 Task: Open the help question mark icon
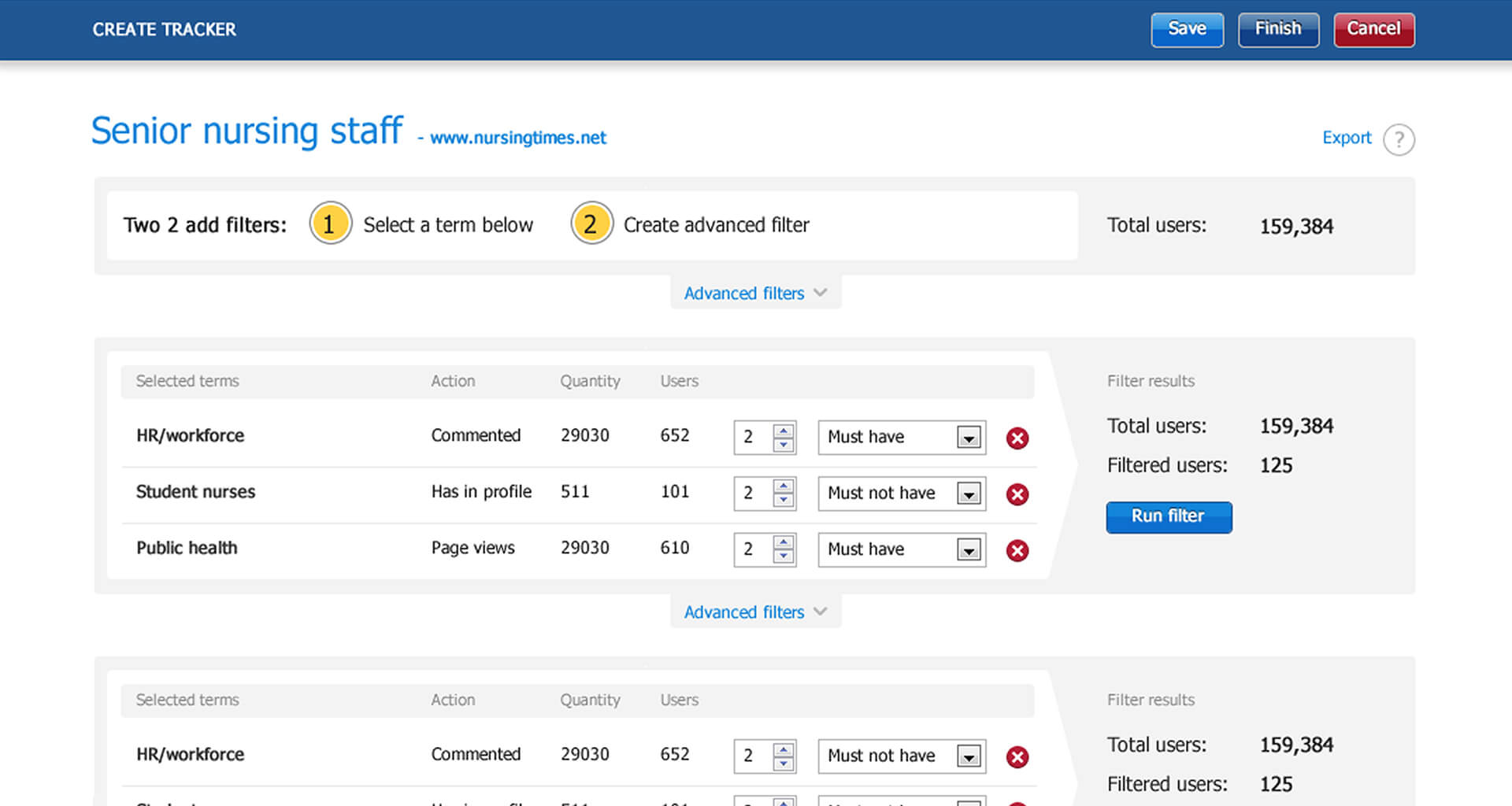[1399, 140]
